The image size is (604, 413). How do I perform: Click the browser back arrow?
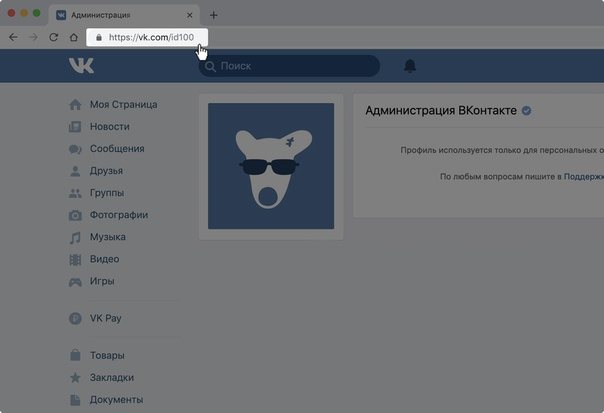tap(13, 37)
